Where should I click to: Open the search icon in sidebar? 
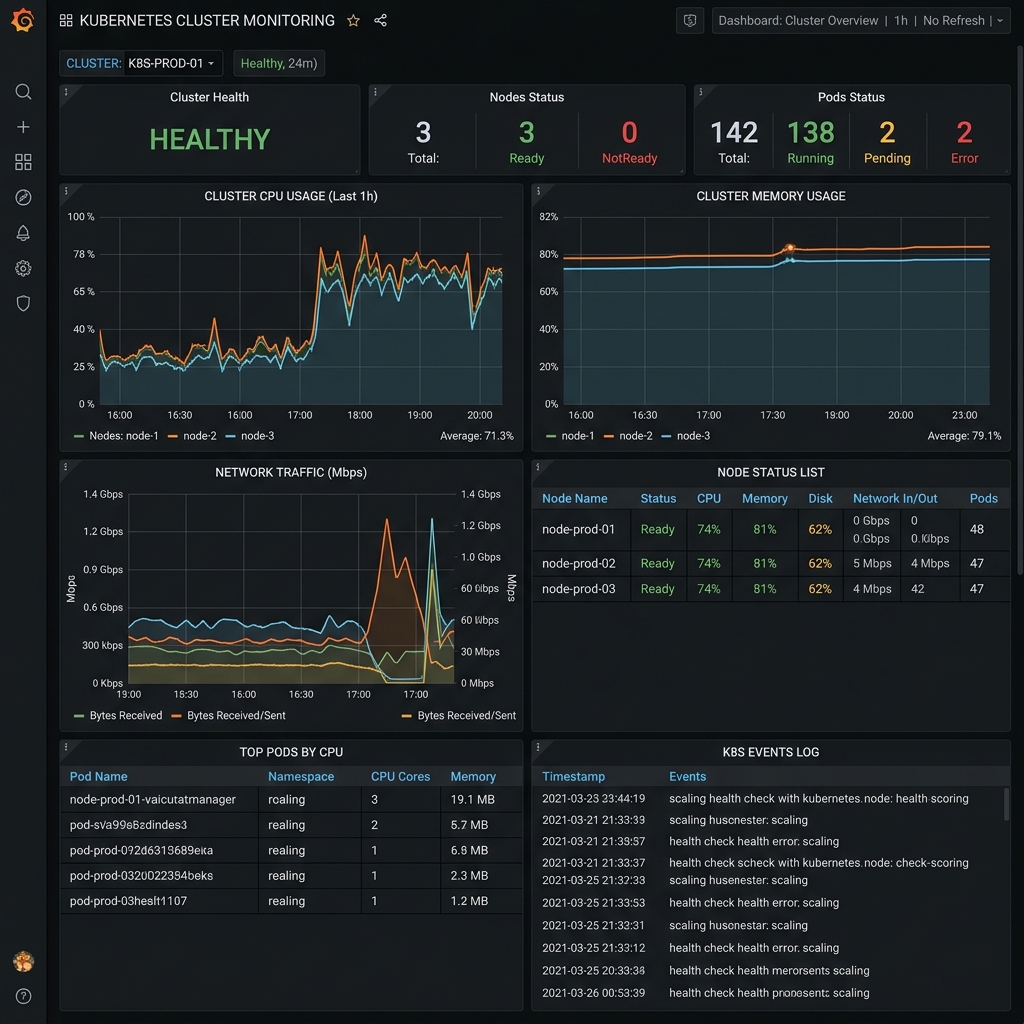(x=23, y=91)
